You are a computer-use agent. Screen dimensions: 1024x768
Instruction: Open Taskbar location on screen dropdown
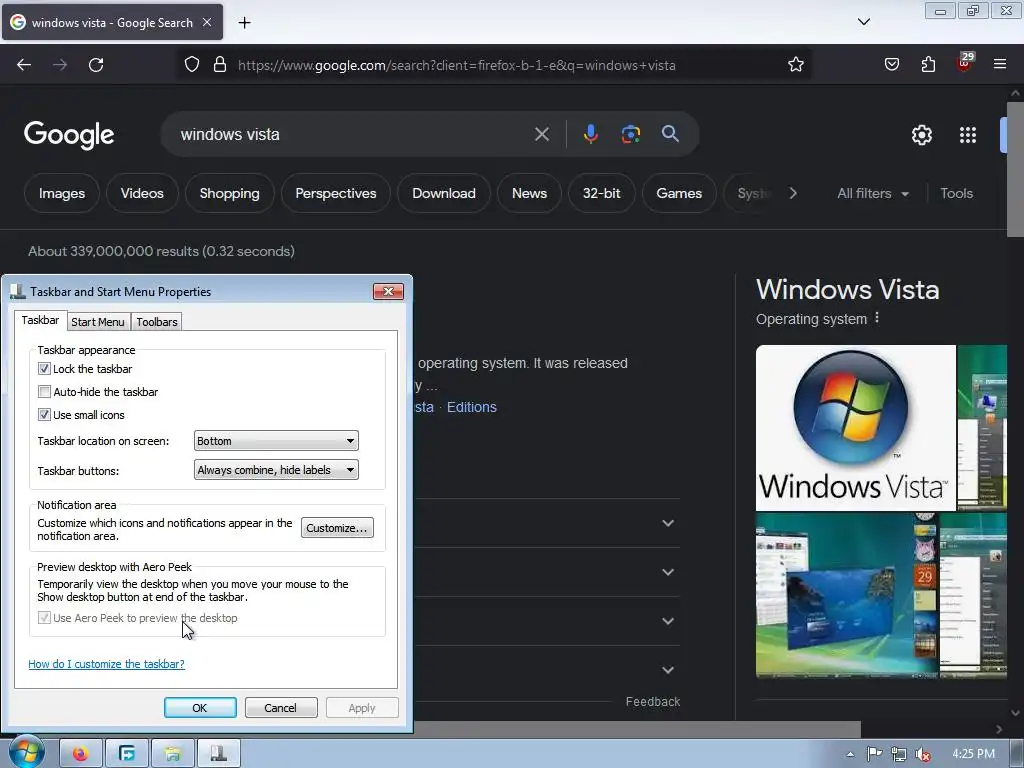[x=276, y=441]
